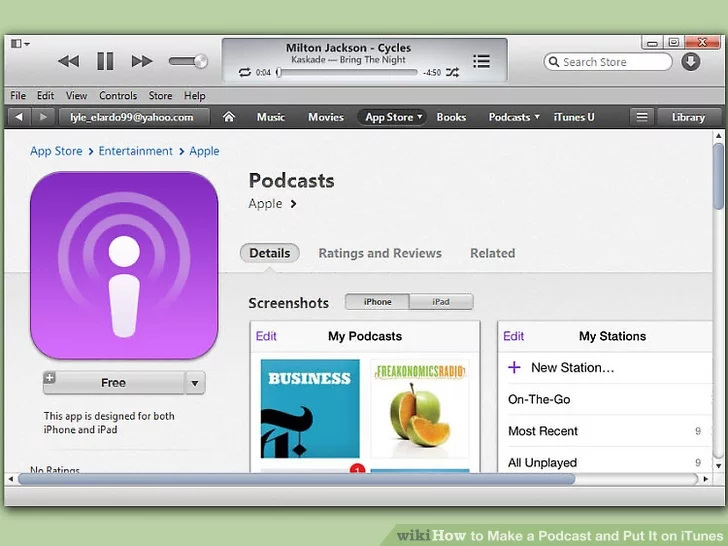Viewport: 728px width, 546px height.
Task: Select the Related tab
Action: point(493,253)
